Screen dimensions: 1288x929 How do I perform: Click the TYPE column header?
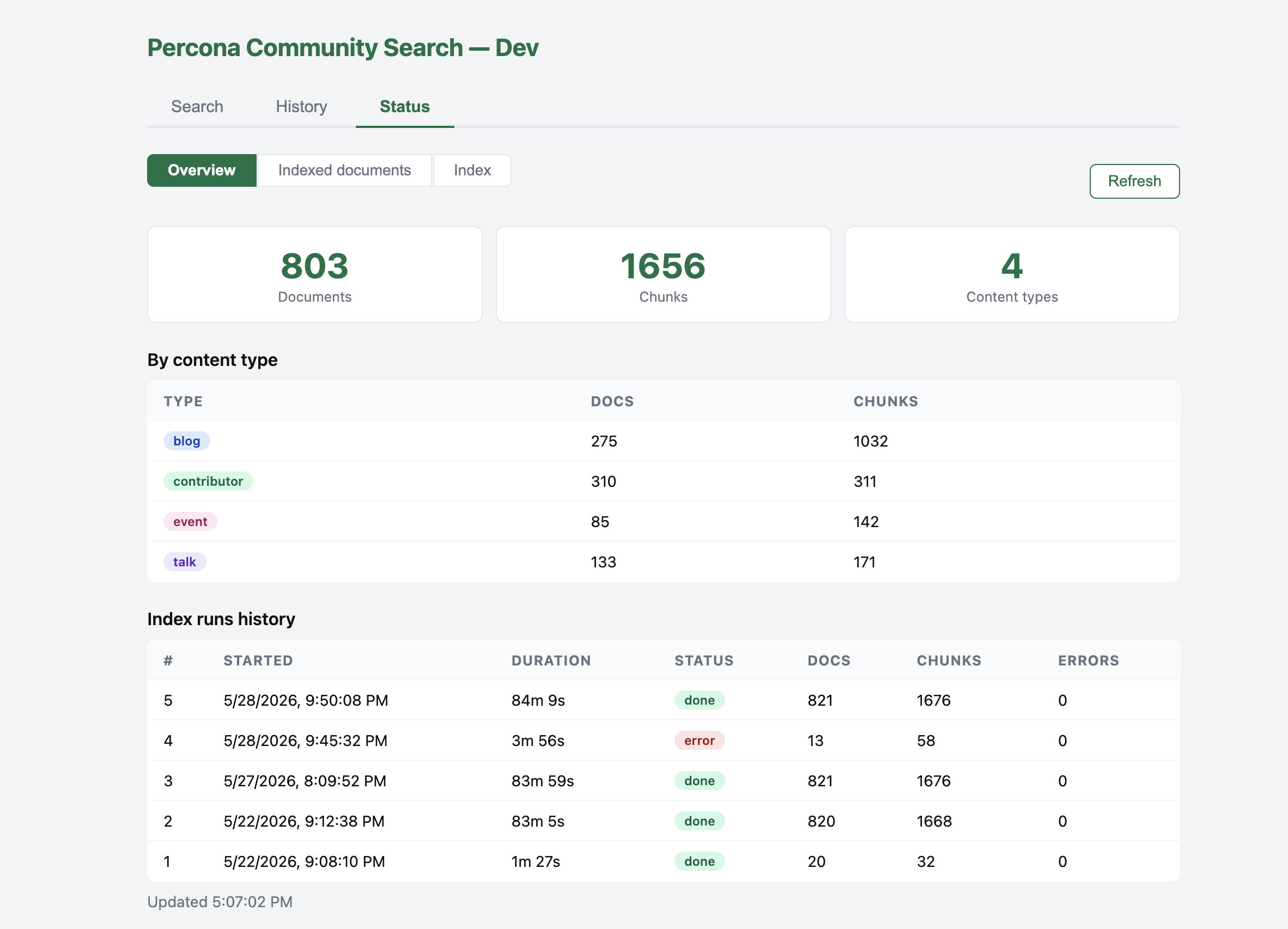click(183, 401)
